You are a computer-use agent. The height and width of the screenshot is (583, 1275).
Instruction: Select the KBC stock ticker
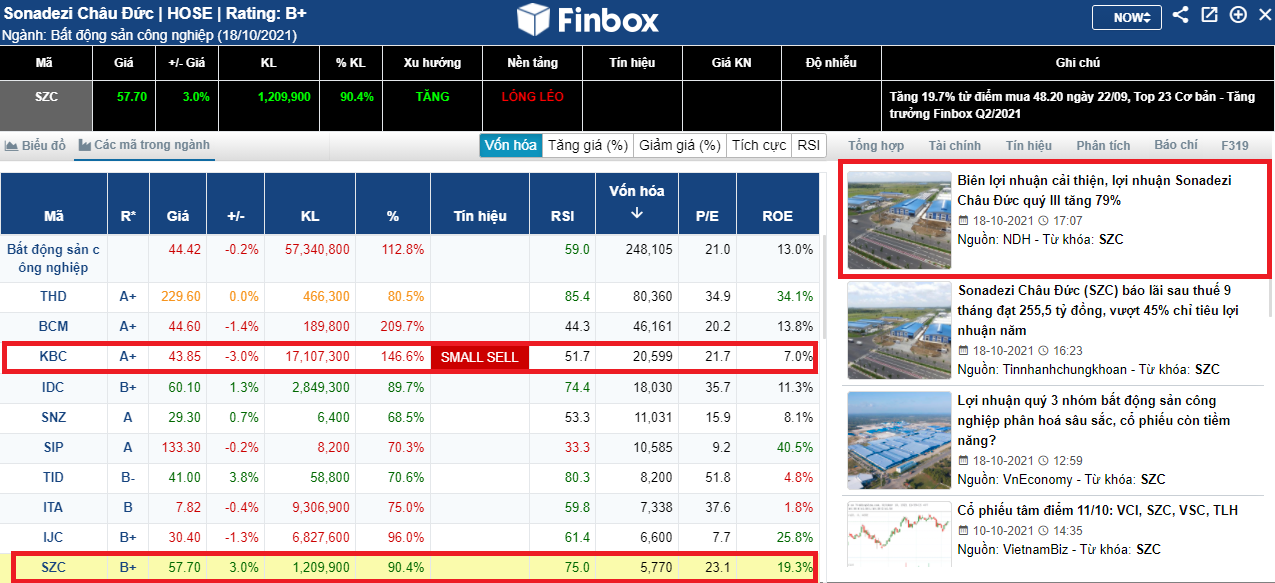[53, 357]
